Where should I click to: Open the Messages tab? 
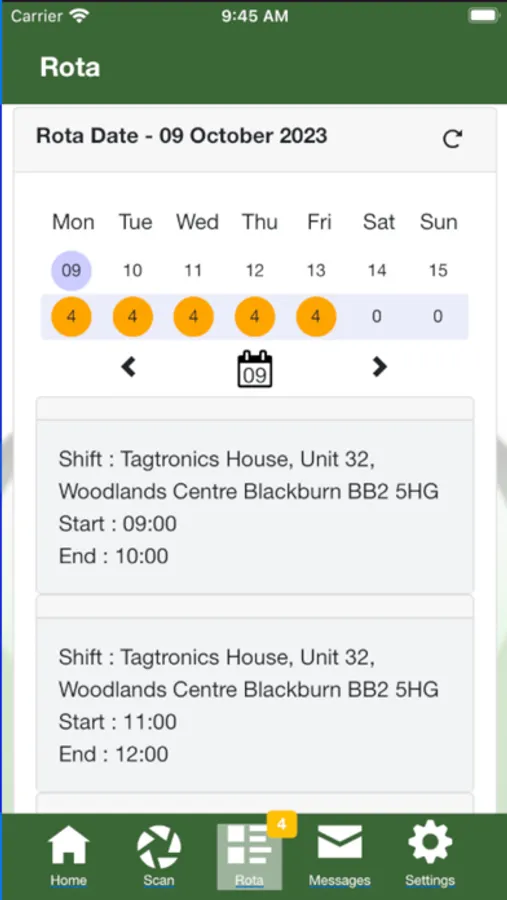pos(339,855)
